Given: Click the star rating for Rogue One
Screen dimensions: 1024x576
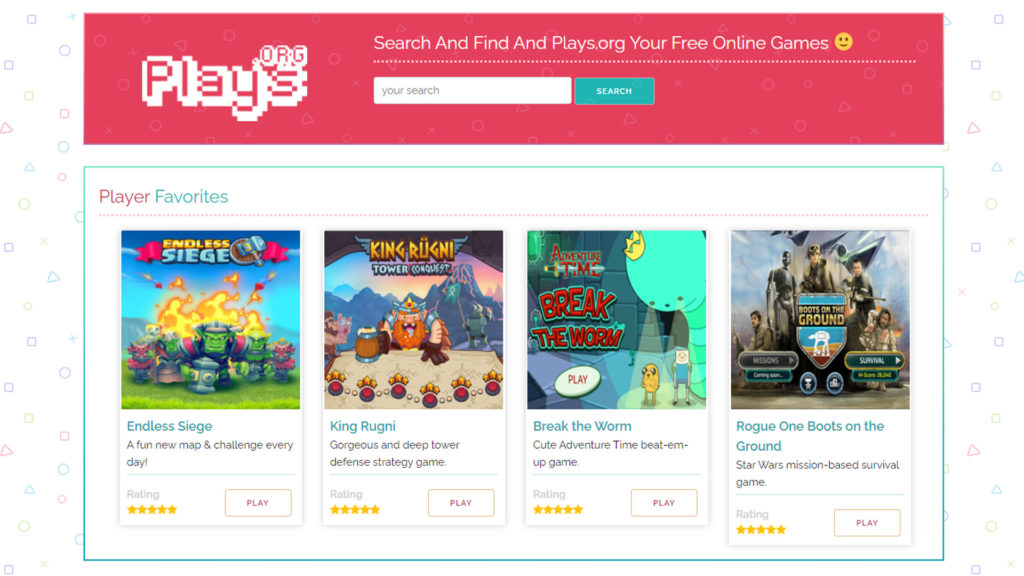Looking at the screenshot, I should 761,530.
